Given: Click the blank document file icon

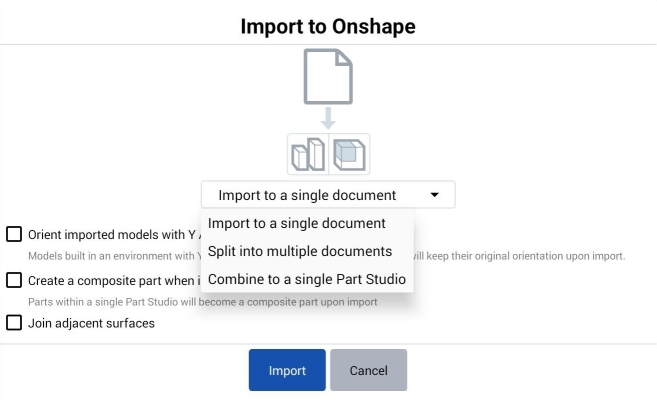Looking at the screenshot, I should pos(328,77).
